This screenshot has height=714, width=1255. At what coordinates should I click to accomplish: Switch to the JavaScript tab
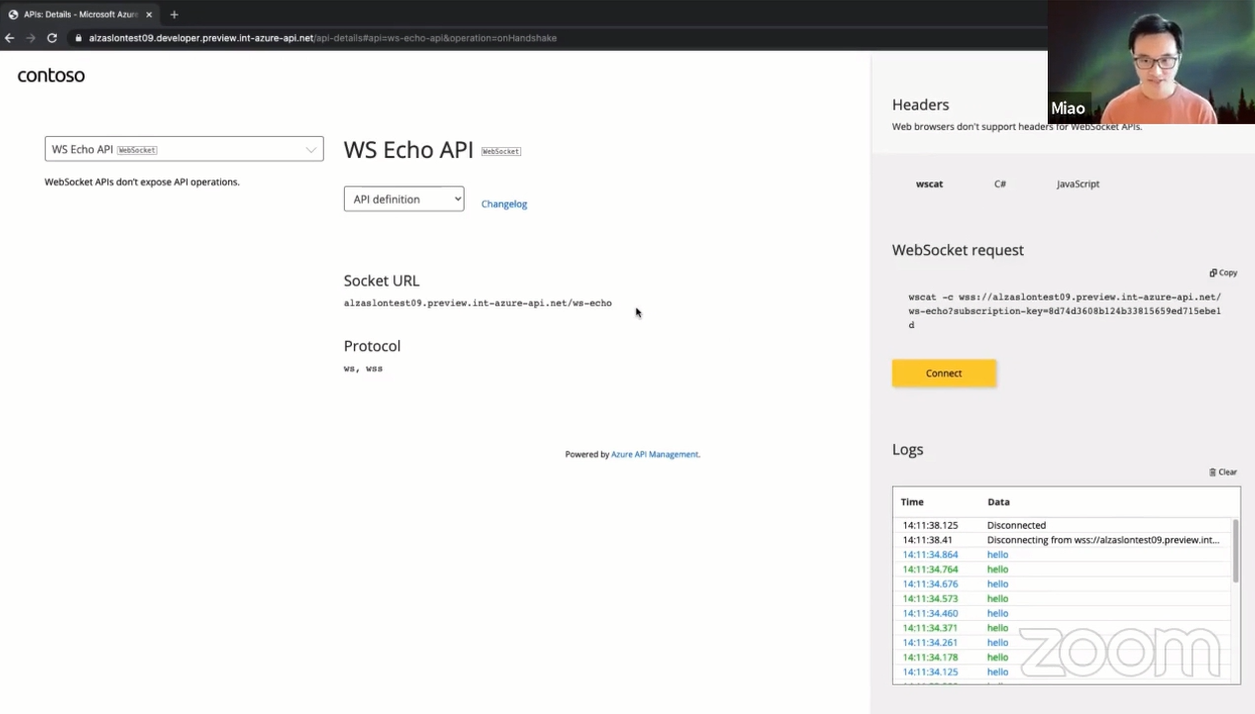tap(1078, 184)
